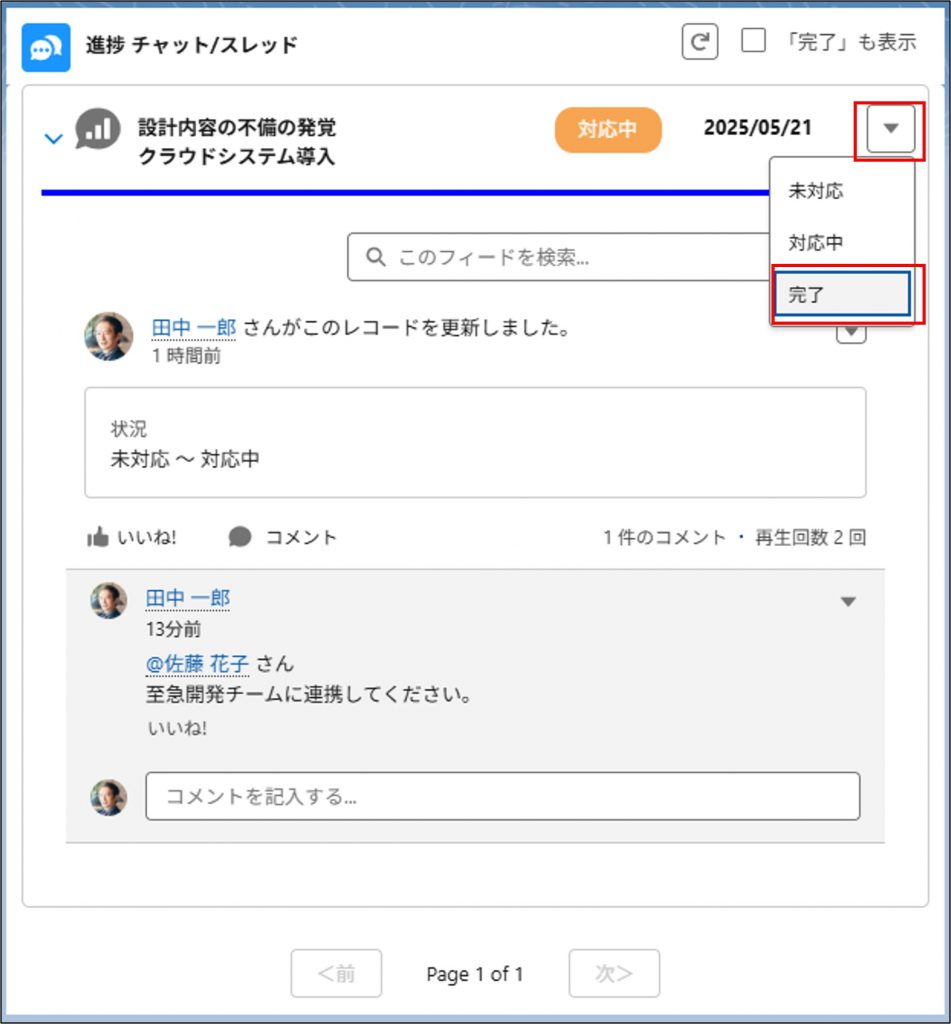This screenshot has width=951, height=1024.
Task: Choose 完了 in the status menu
Action: click(841, 296)
